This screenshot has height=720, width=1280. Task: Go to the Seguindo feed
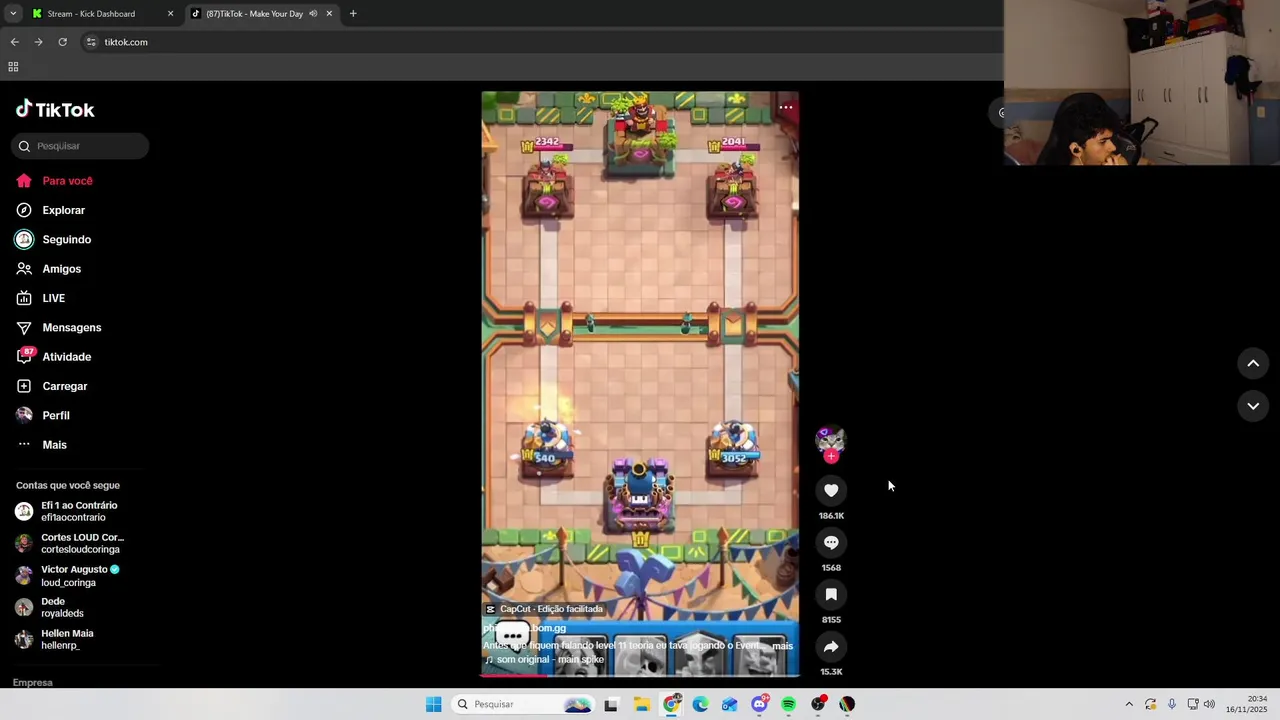pos(53,240)
